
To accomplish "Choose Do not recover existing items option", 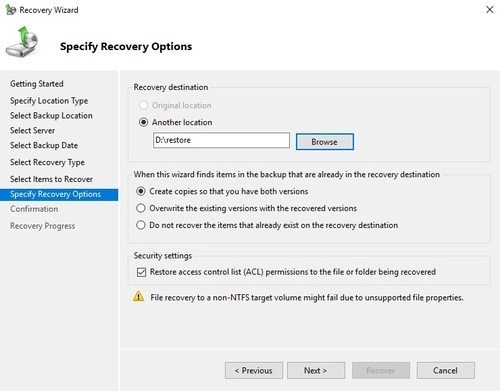I will (x=141, y=225).
